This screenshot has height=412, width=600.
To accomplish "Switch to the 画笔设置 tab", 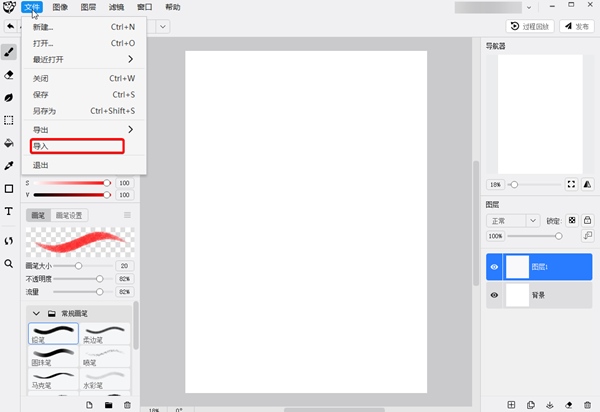I will tap(70, 215).
